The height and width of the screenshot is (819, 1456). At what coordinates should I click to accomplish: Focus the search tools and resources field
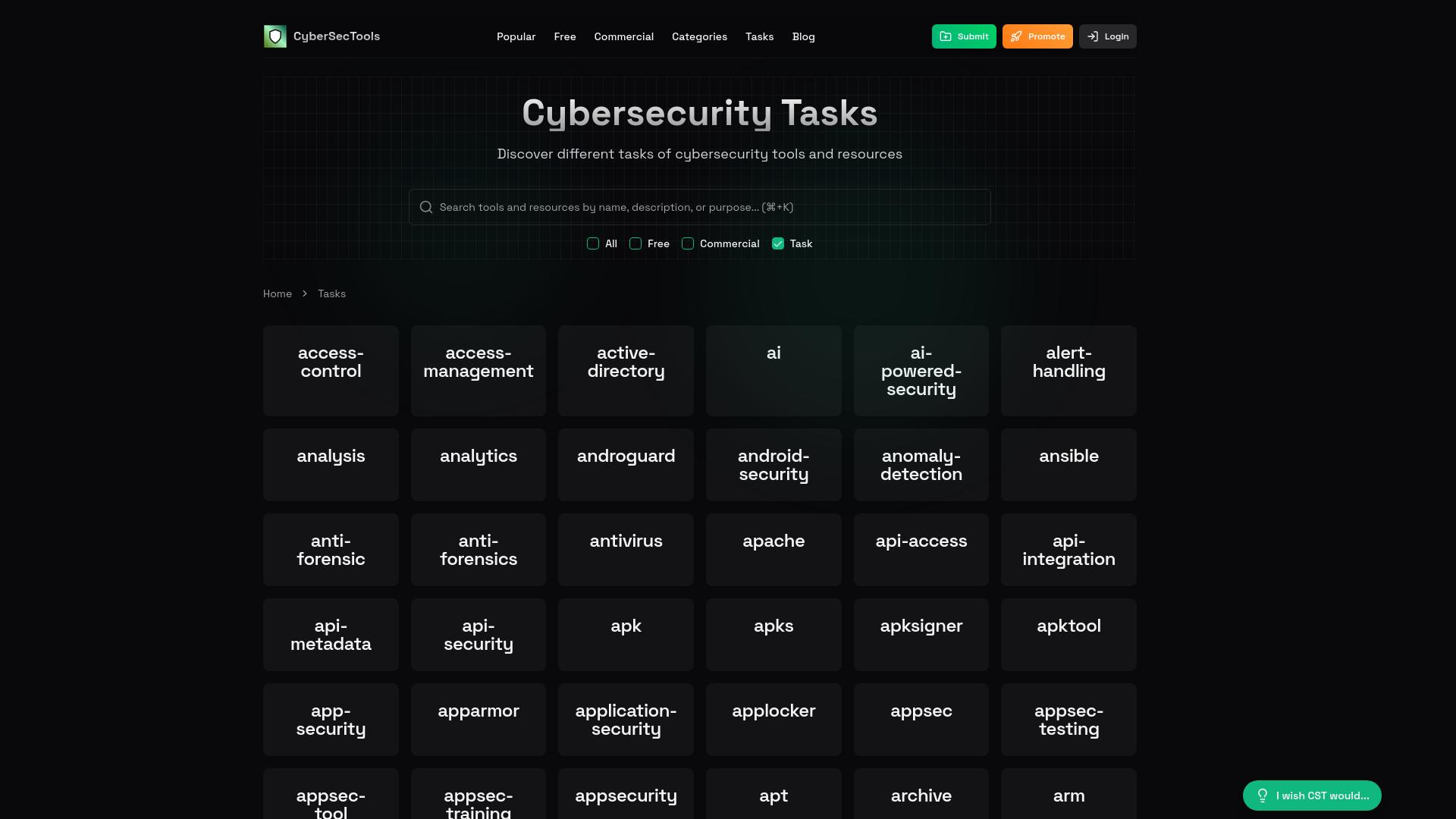coord(705,207)
